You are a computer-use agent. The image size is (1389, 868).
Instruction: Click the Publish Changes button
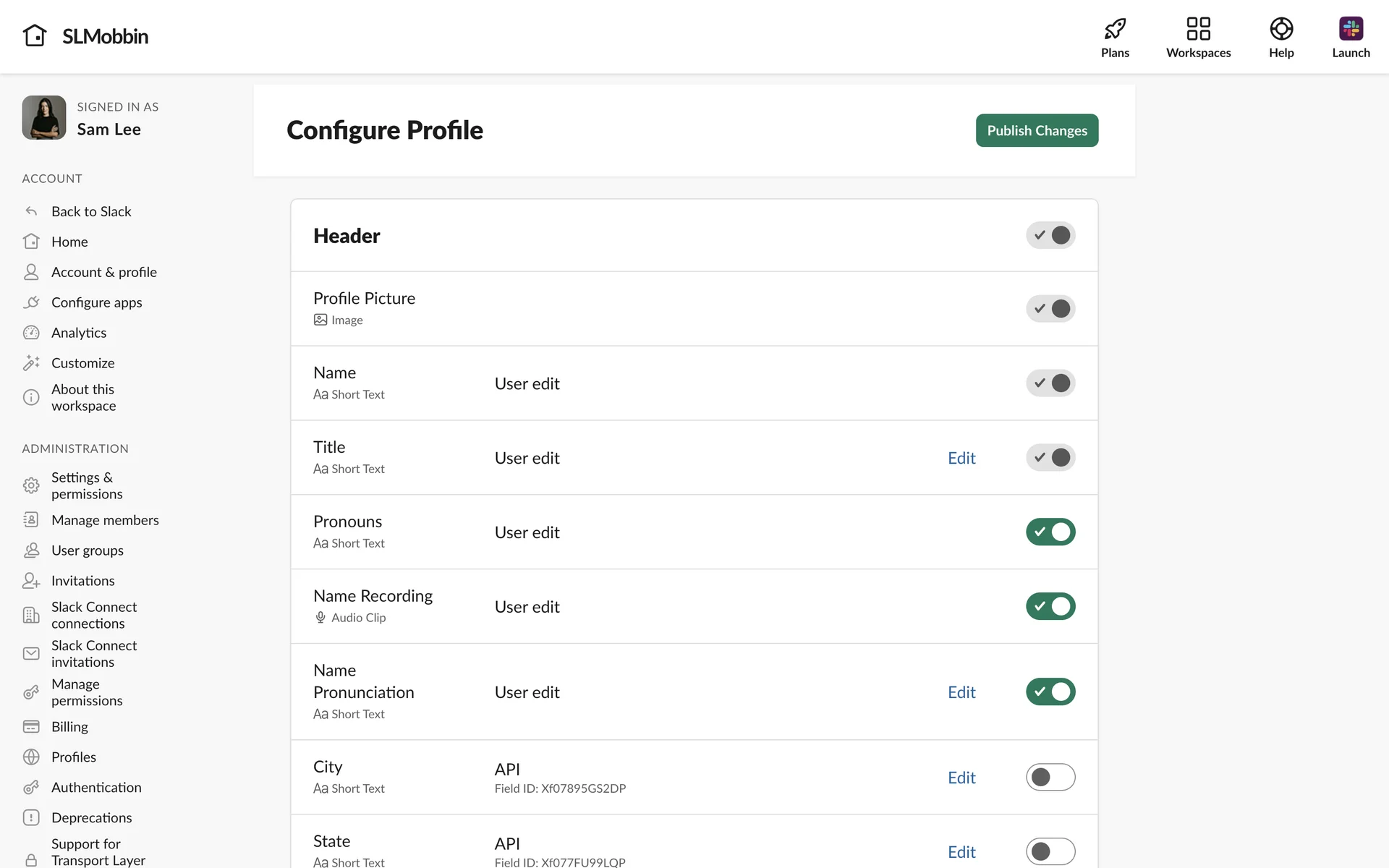tap(1037, 130)
